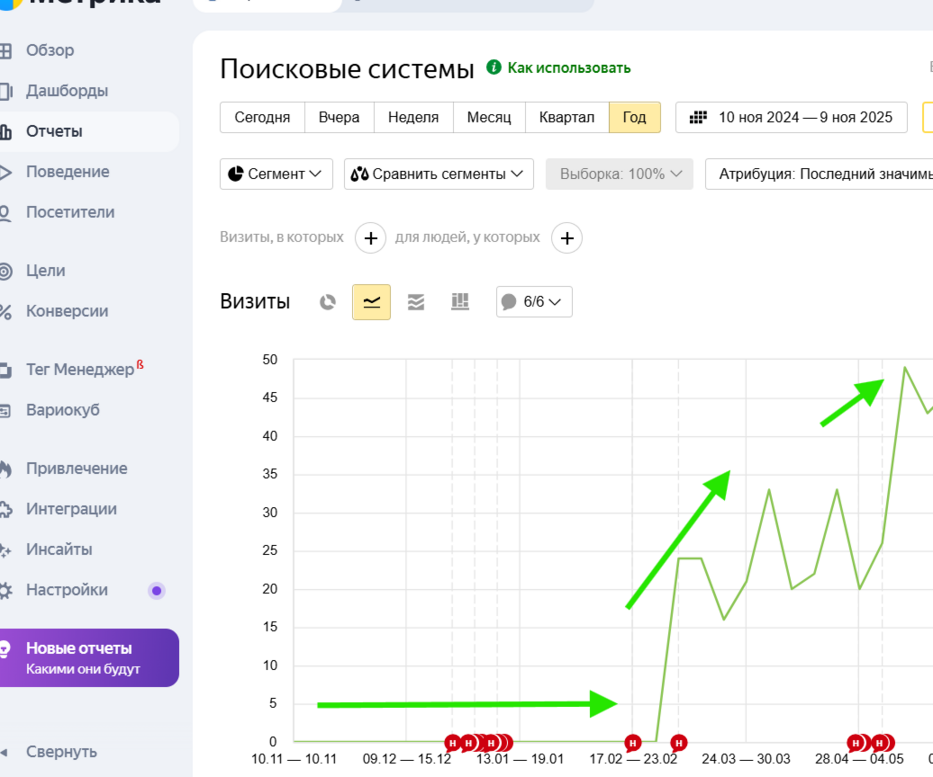Open the 6/6 annotations dropdown
The width and height of the screenshot is (933, 777).
534,302
